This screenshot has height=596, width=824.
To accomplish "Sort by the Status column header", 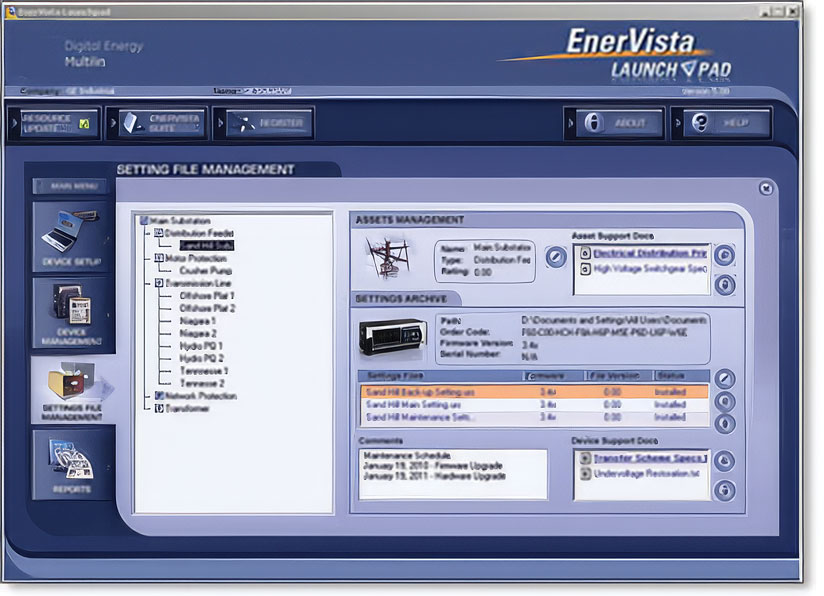I will (x=681, y=376).
